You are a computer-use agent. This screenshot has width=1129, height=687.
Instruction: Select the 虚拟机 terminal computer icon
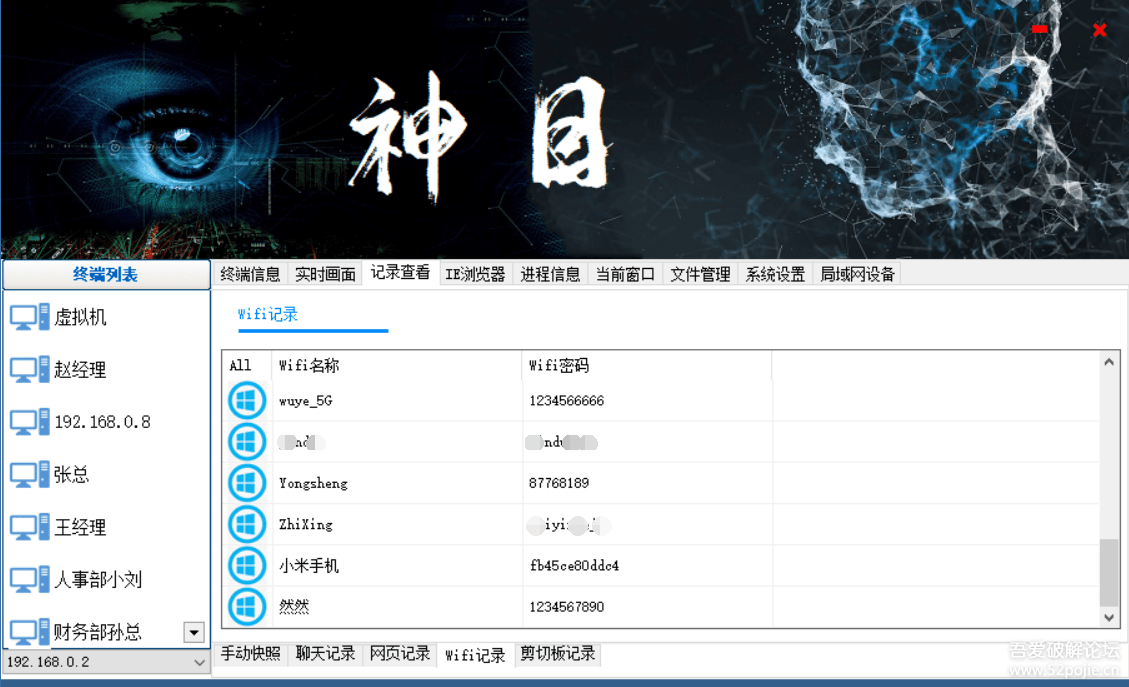(26, 316)
